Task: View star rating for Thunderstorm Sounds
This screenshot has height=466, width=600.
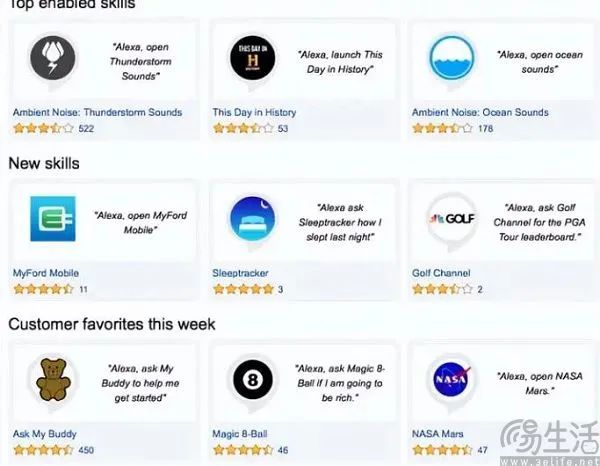Action: [x=43, y=128]
